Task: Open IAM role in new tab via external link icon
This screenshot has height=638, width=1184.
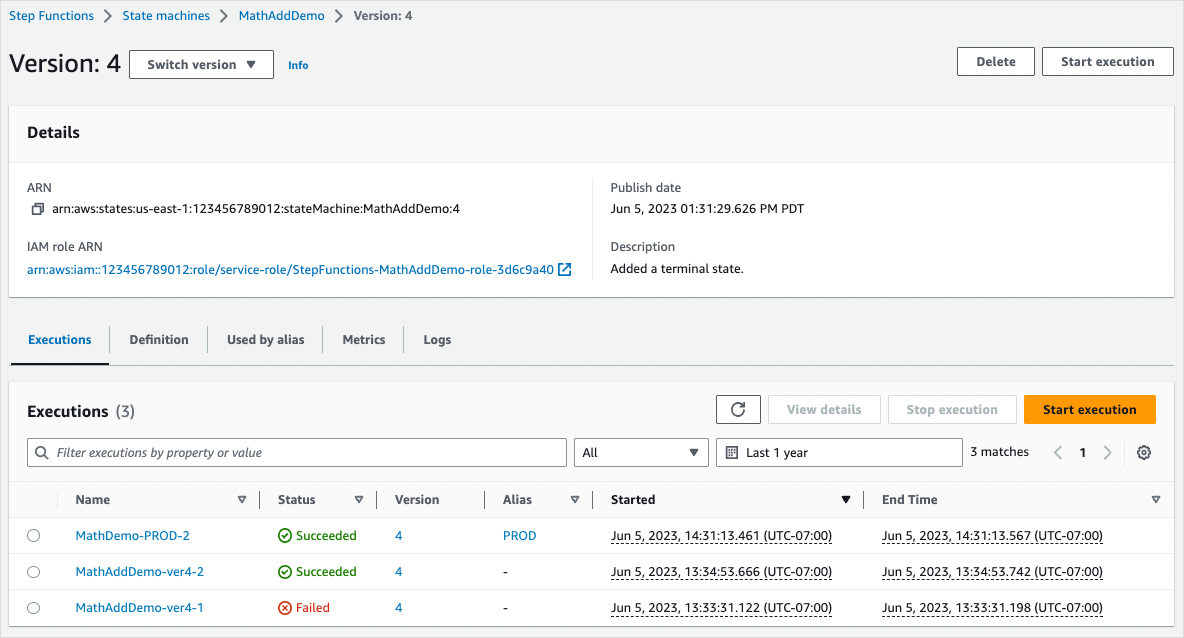Action: click(x=564, y=269)
